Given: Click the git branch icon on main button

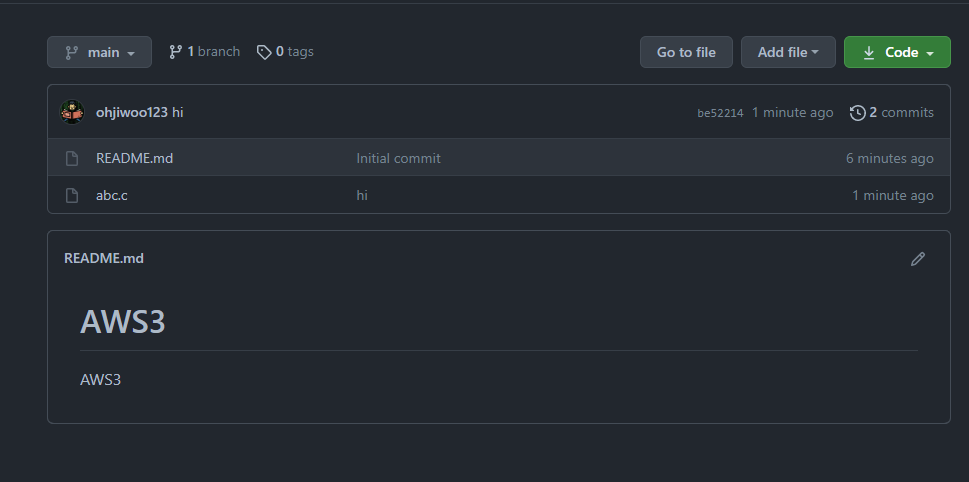Looking at the screenshot, I should (72, 53).
